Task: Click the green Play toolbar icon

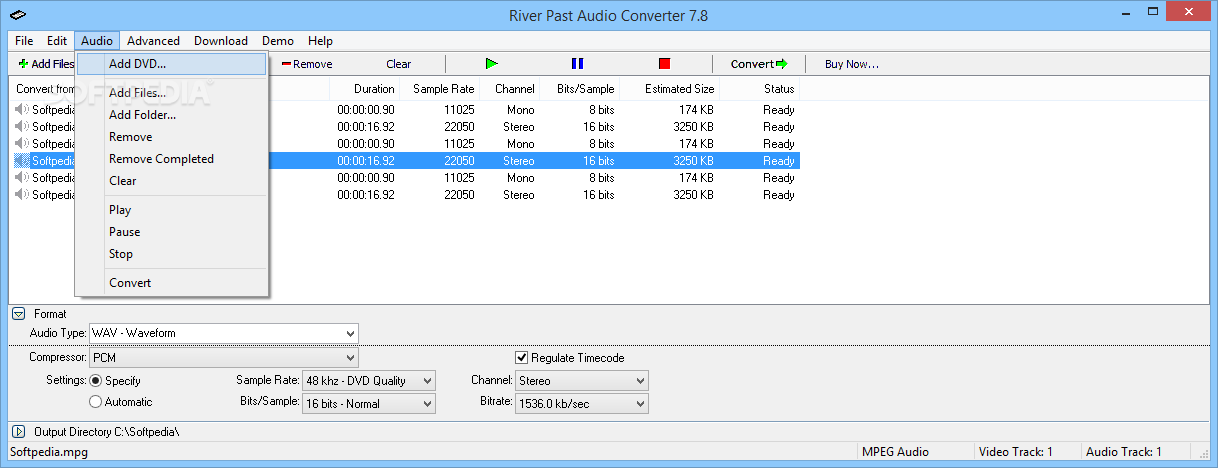Action: pyautogui.click(x=491, y=64)
